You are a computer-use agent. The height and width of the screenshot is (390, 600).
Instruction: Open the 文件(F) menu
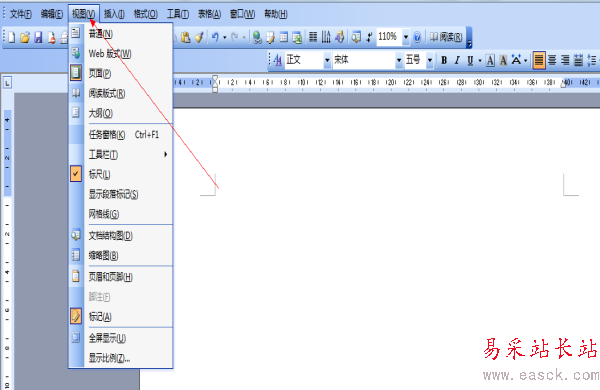tap(21, 14)
